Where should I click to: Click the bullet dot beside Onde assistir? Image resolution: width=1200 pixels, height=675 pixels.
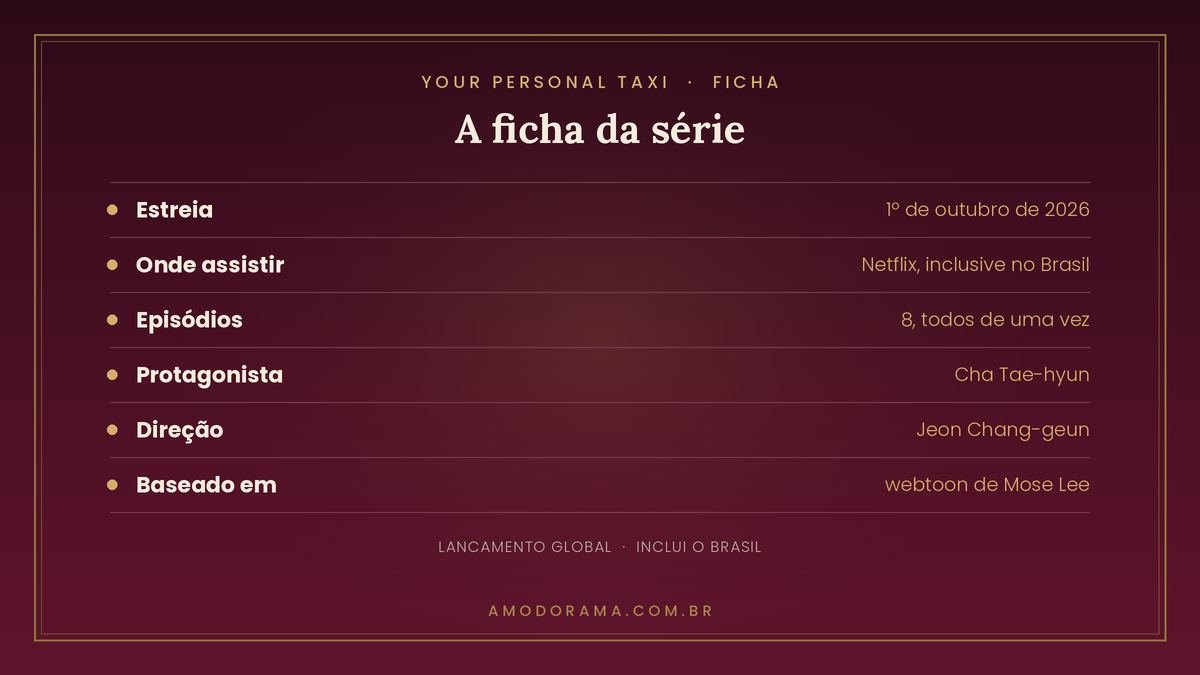(112, 265)
